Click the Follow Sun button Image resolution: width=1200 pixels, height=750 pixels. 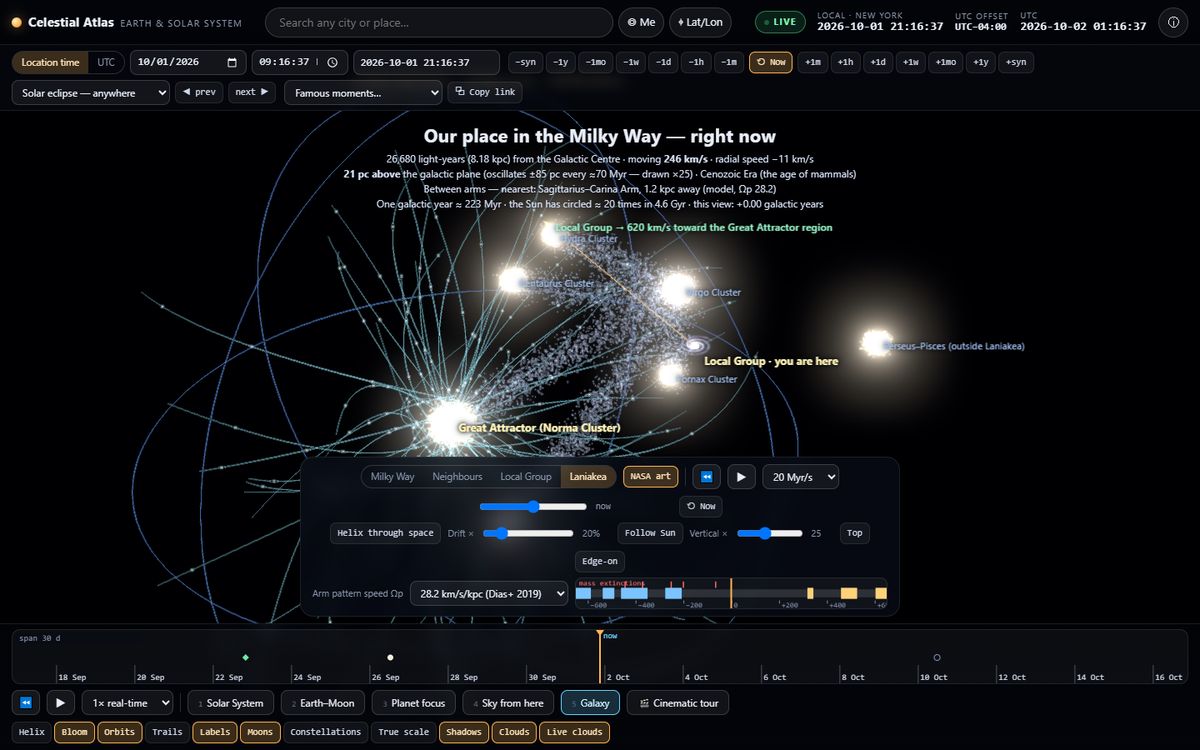coord(651,533)
